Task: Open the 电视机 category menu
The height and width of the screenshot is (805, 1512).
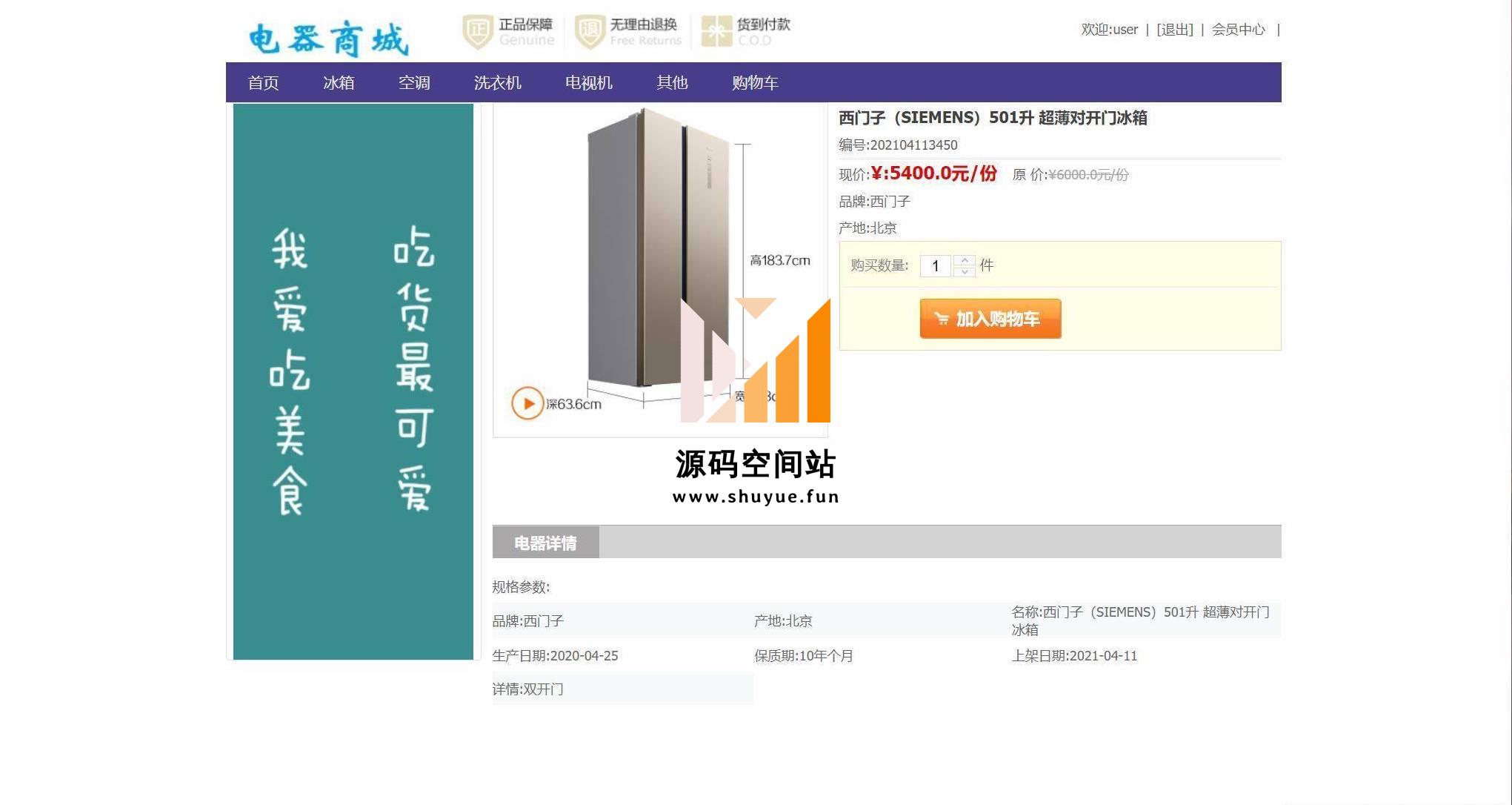Action: click(589, 83)
